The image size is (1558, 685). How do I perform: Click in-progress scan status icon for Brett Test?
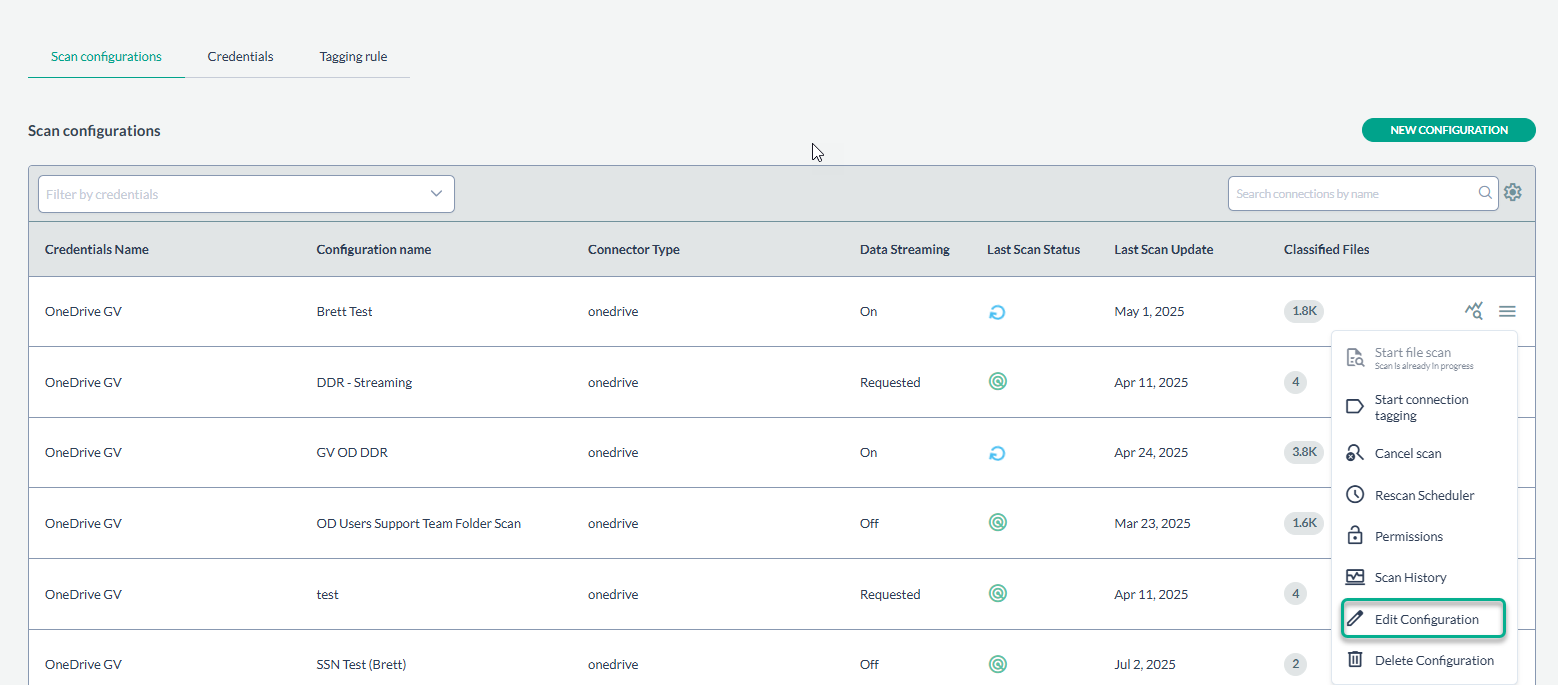(x=997, y=312)
